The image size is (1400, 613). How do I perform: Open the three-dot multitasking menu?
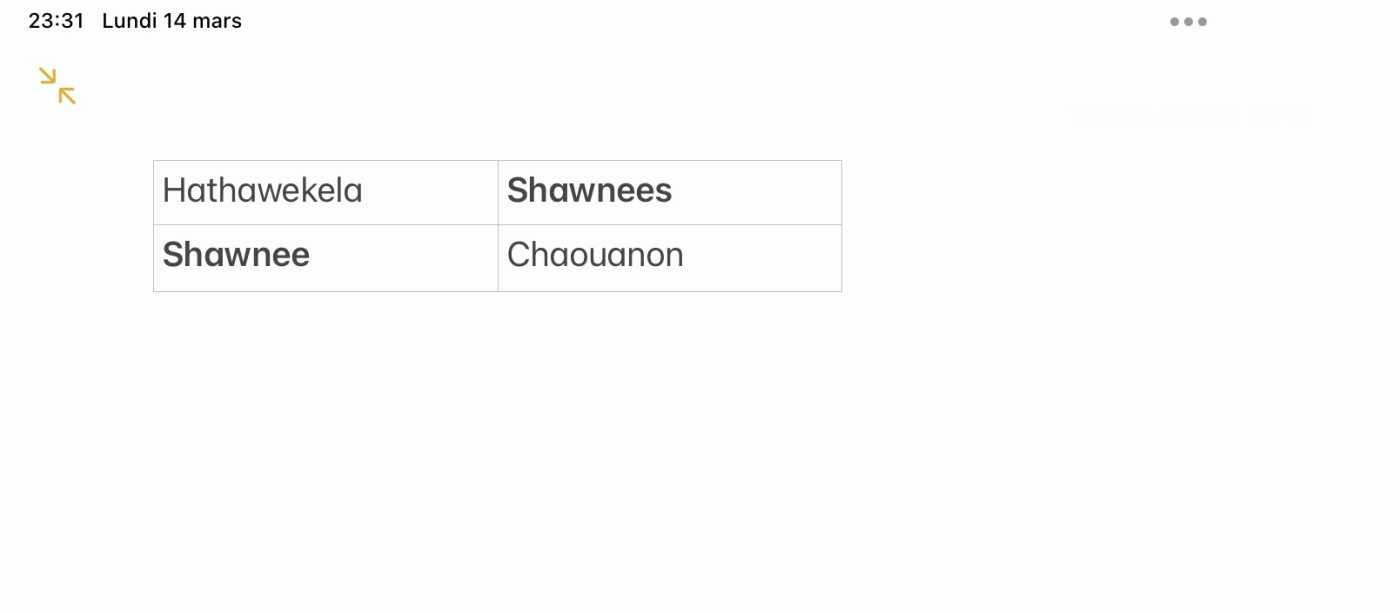pyautogui.click(x=1188, y=22)
